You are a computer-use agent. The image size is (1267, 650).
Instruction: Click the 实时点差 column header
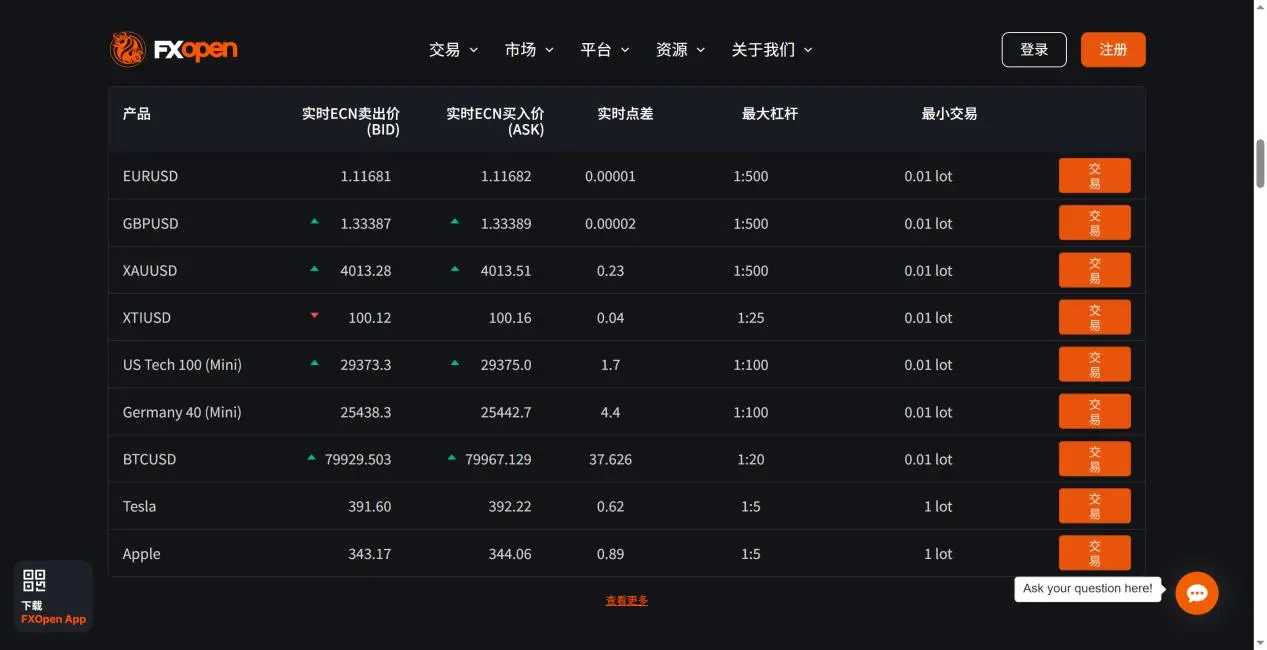(625, 114)
